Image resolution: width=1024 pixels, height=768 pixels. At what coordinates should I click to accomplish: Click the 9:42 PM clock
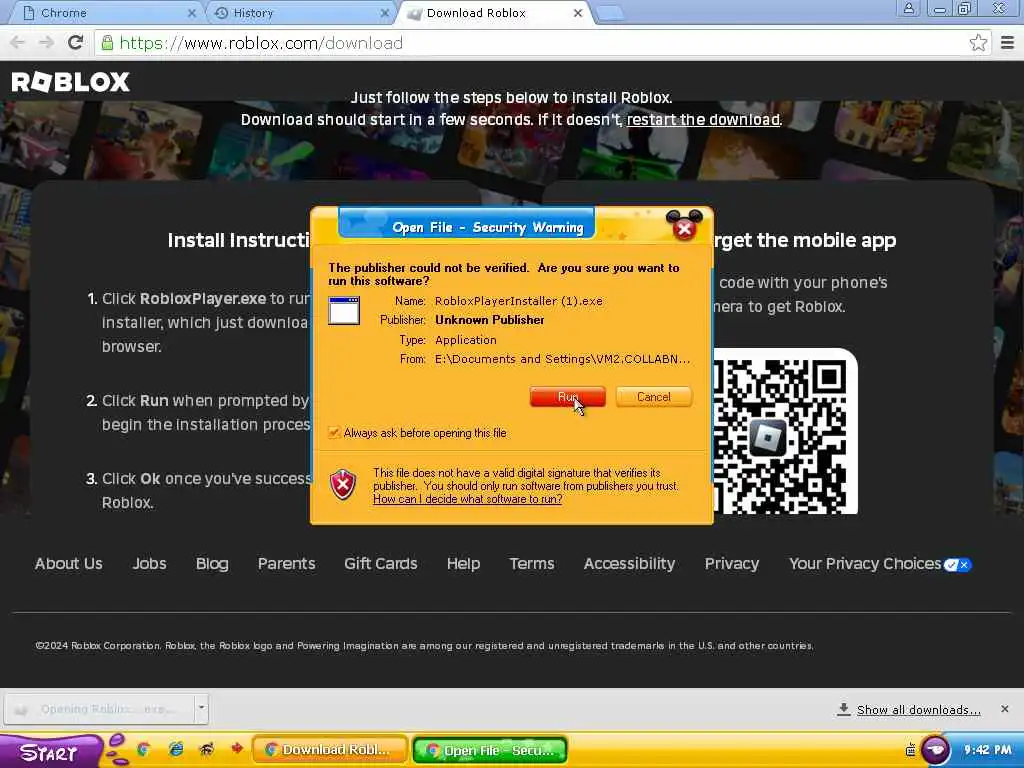click(x=987, y=750)
